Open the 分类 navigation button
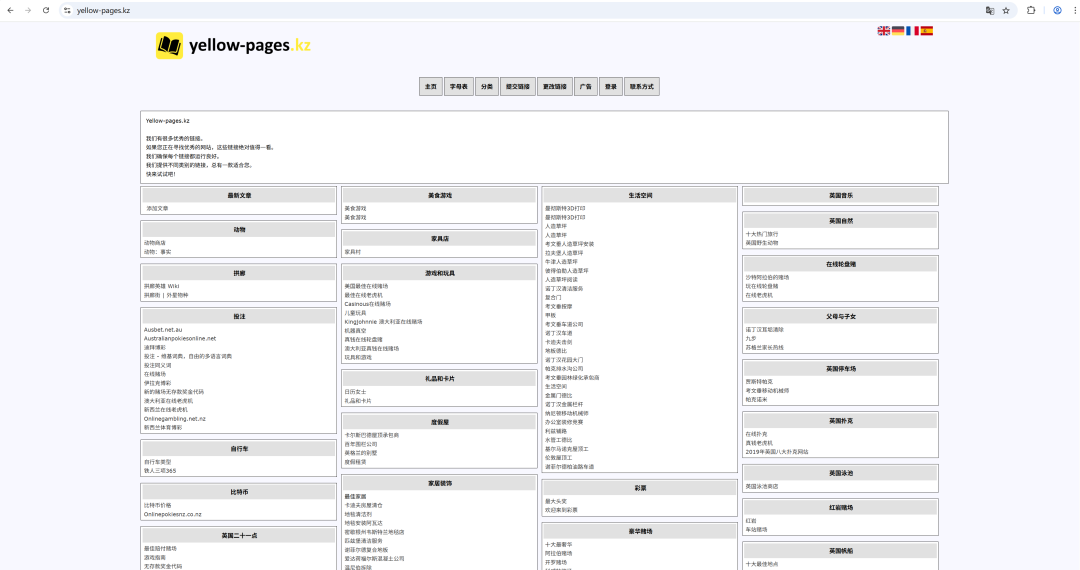 pyautogui.click(x=487, y=87)
